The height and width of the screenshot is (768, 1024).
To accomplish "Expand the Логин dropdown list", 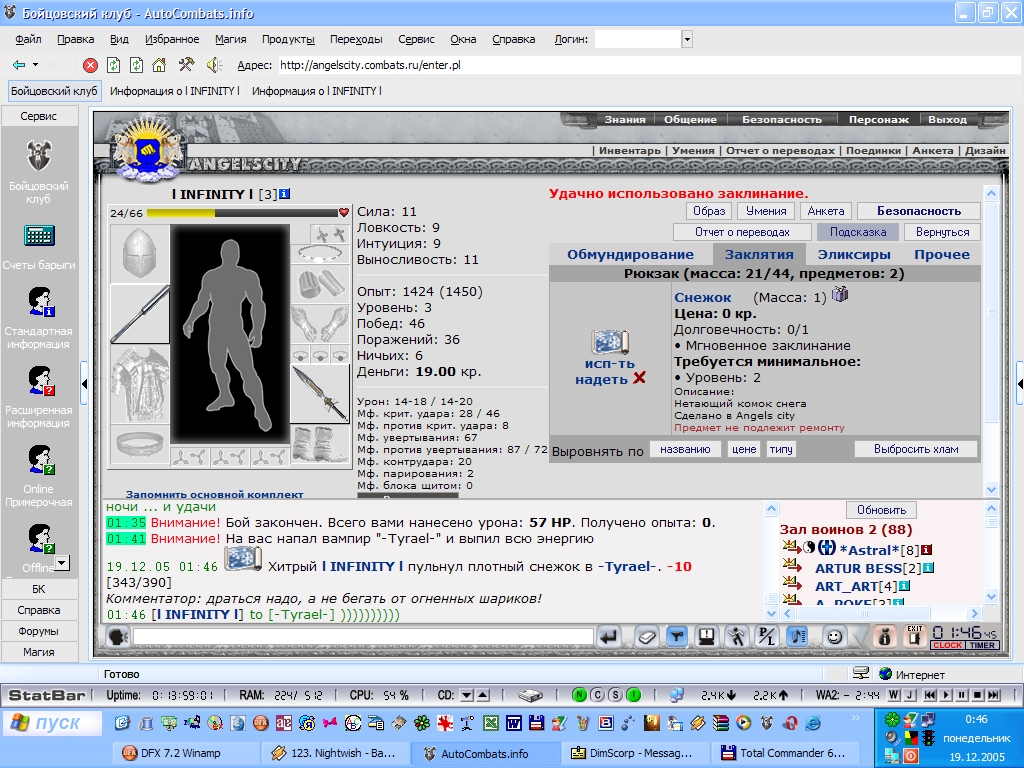I will [x=686, y=40].
